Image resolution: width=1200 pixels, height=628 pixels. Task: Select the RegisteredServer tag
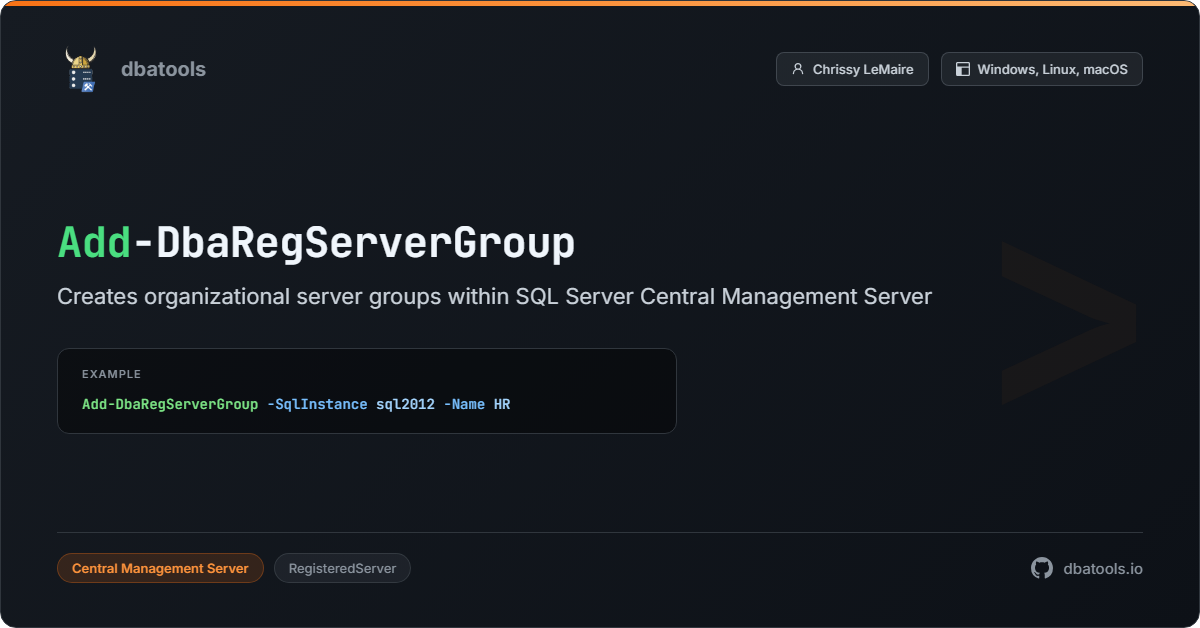pyautogui.click(x=342, y=568)
